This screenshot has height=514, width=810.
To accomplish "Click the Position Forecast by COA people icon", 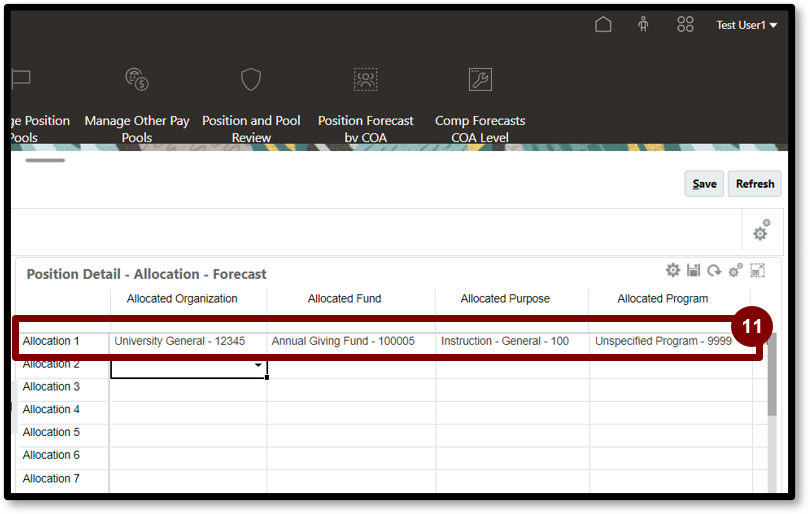I will point(365,80).
